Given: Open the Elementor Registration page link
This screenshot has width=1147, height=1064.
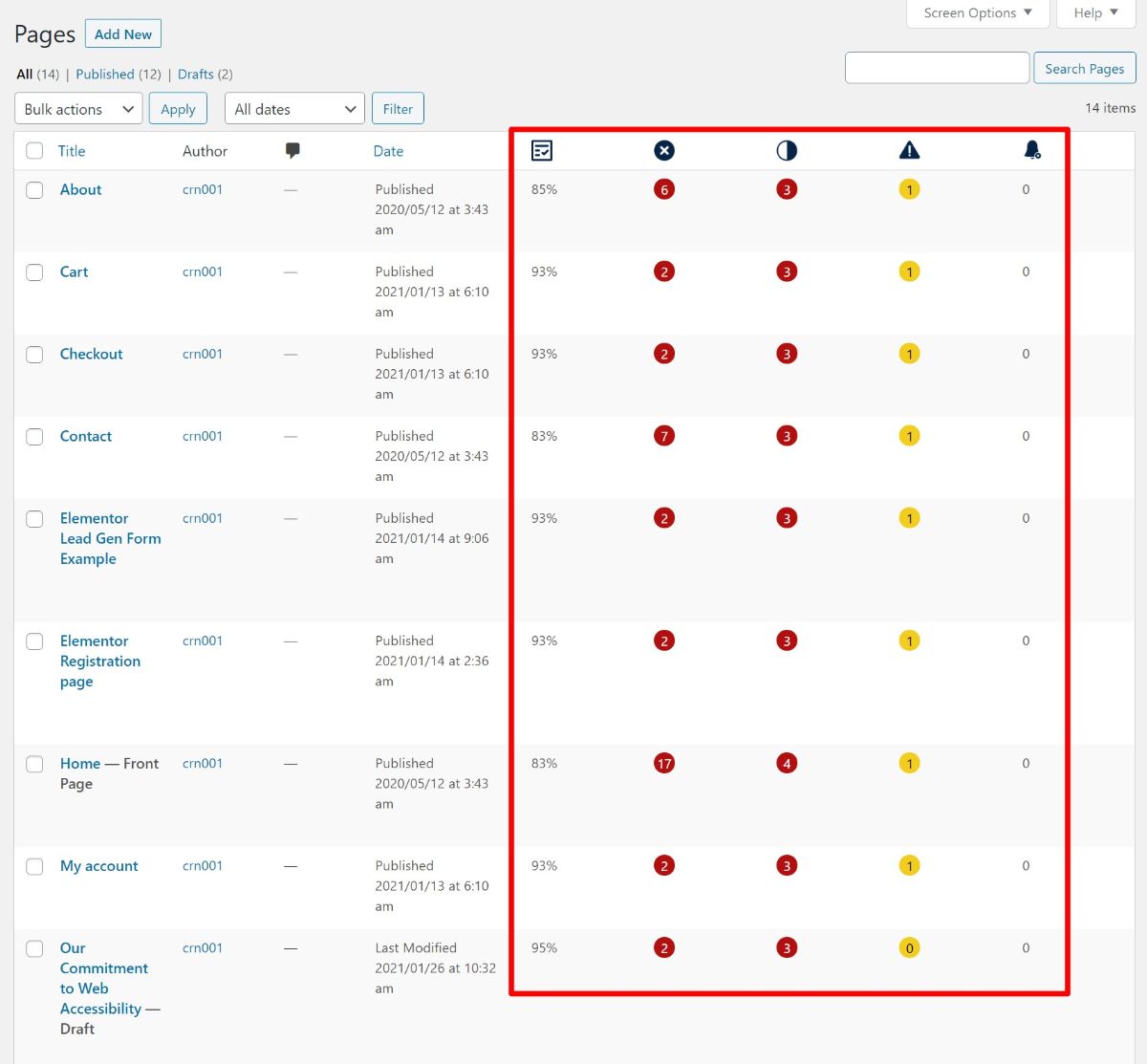Looking at the screenshot, I should point(99,661).
